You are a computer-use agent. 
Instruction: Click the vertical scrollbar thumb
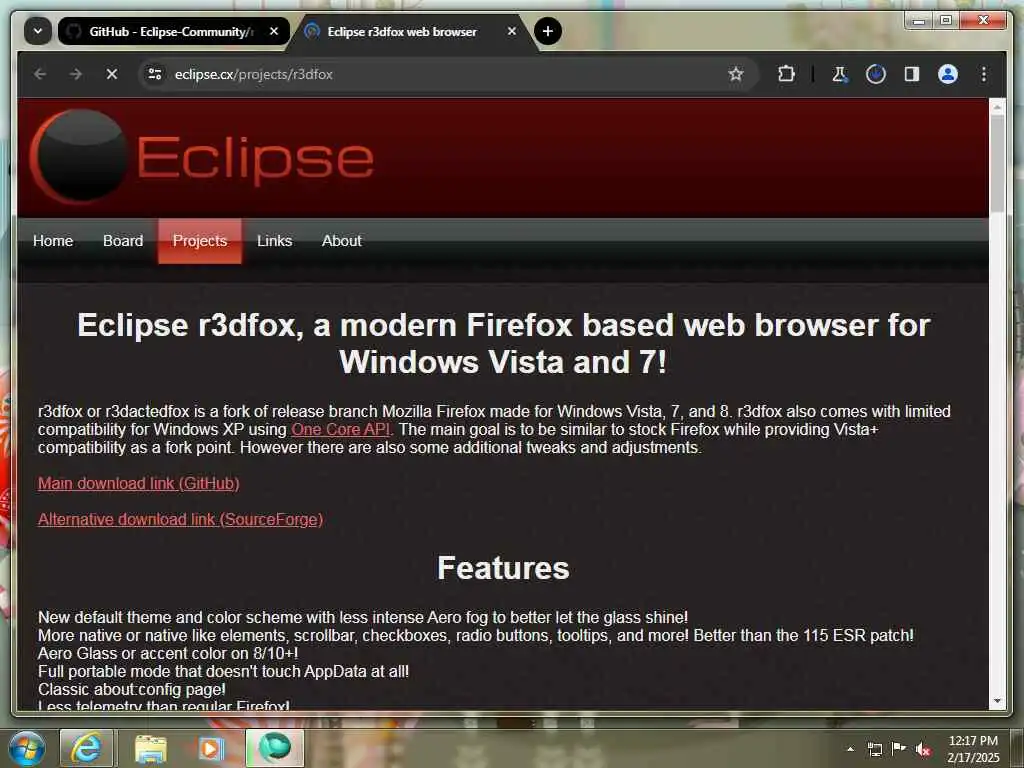click(x=997, y=164)
